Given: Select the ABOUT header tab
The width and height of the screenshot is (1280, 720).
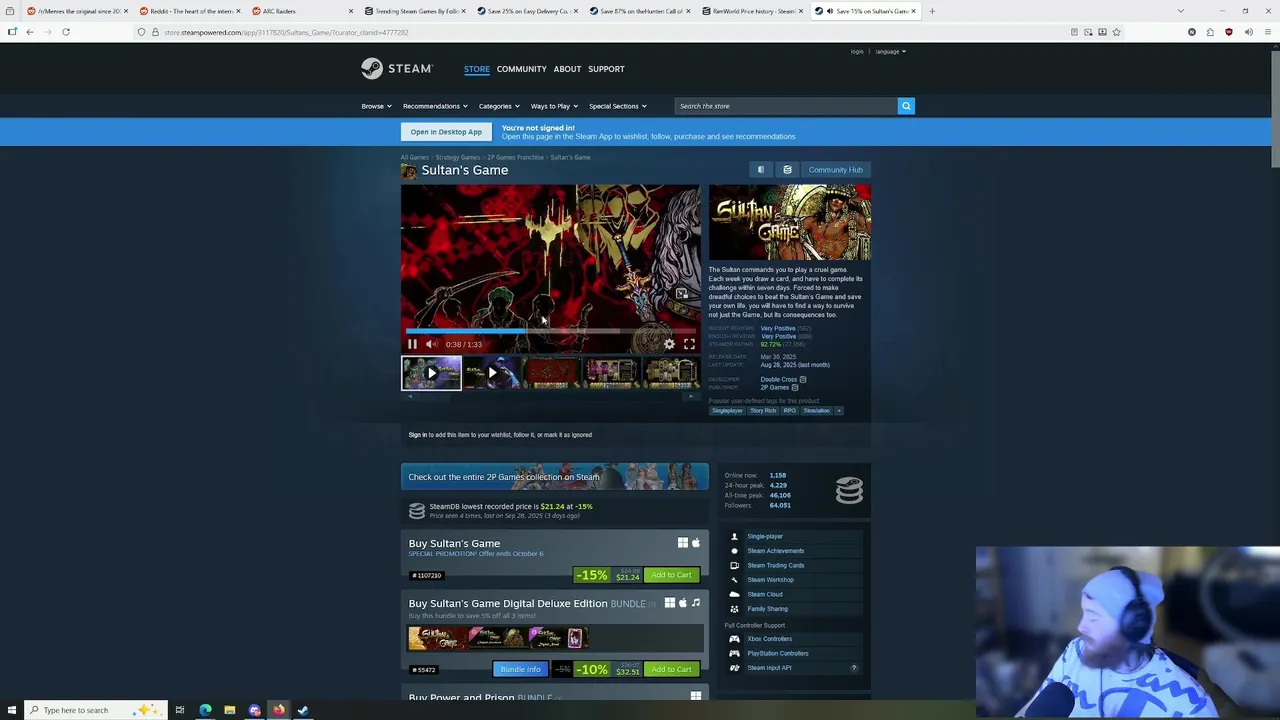Looking at the screenshot, I should point(567,69).
